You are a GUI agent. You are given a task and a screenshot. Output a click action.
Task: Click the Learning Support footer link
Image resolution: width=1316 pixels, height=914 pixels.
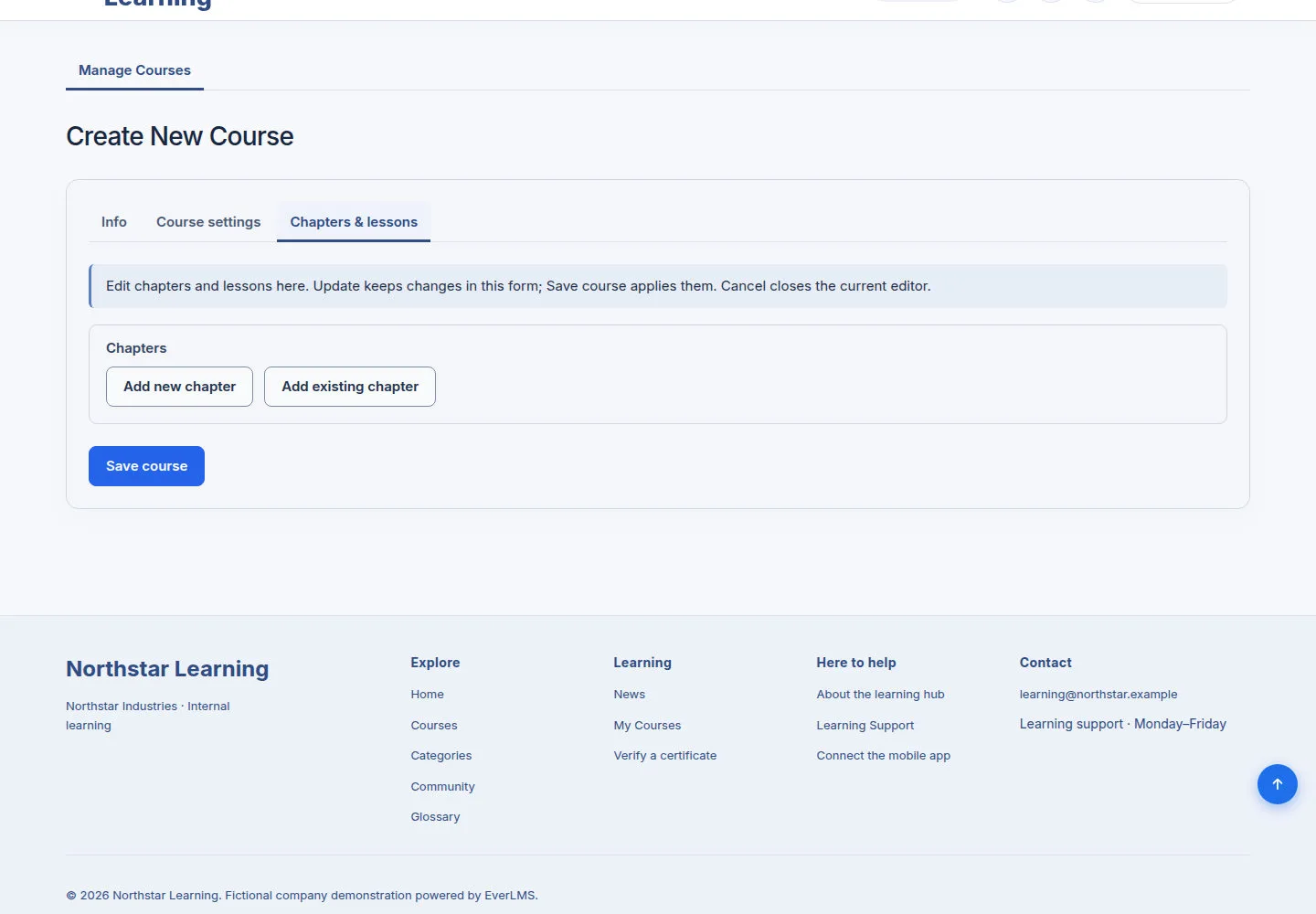[x=865, y=726]
